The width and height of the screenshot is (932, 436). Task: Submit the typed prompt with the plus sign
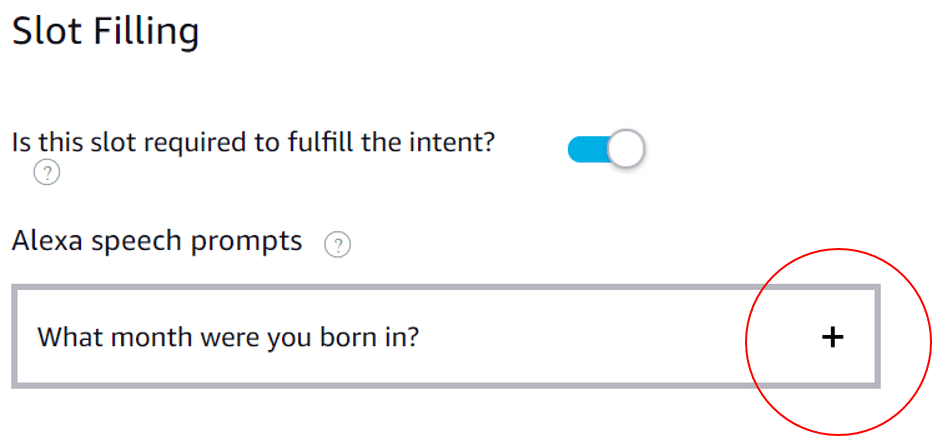click(x=832, y=338)
